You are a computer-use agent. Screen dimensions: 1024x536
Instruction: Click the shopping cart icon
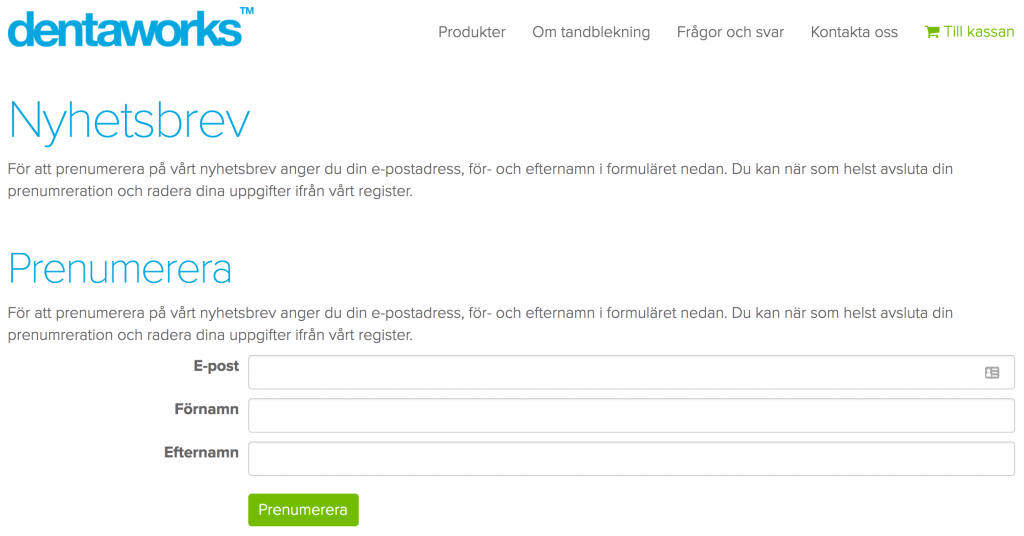[x=932, y=32]
